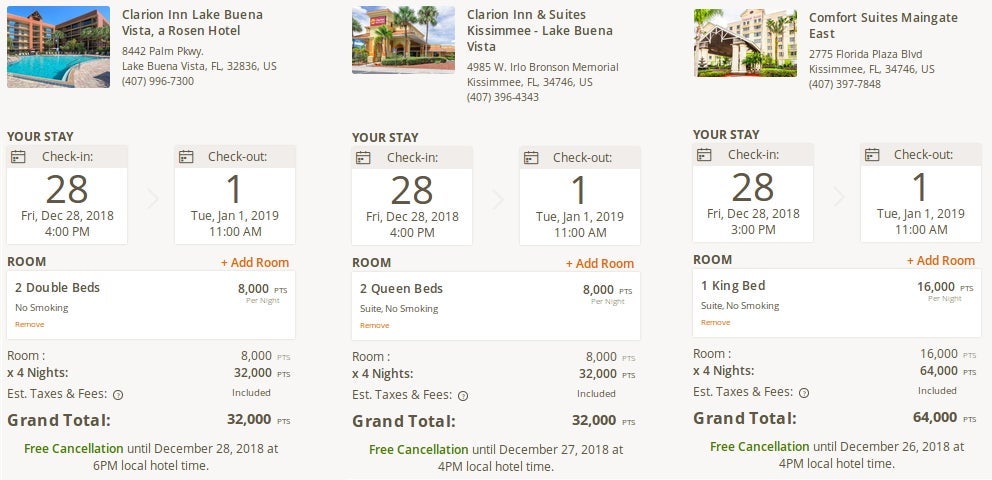Click the Clarion Inn Lake Buena Vista check-in calendar icon
The height and width of the screenshot is (480, 992).
(19, 157)
